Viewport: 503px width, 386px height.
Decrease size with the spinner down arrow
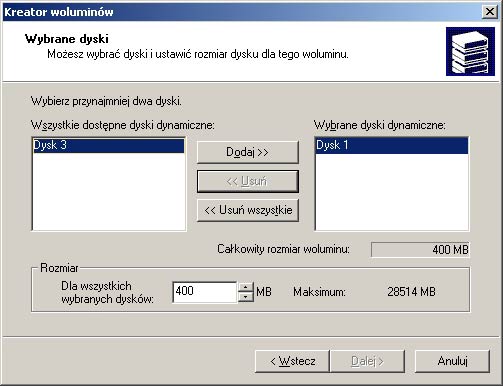[x=246, y=297]
